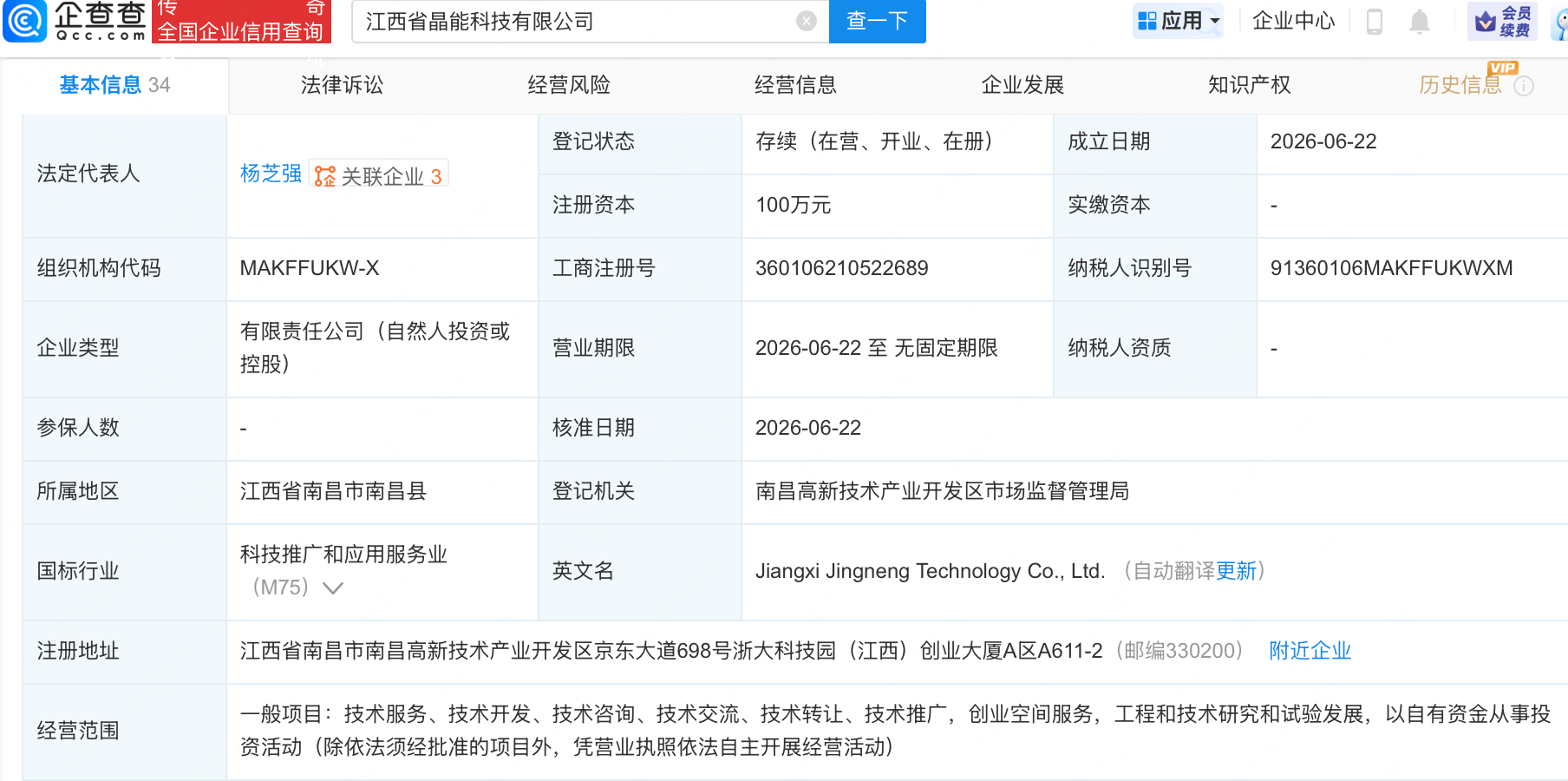Select business term 2026-06-22 至 无固定期限
Screen dimensions: 1568x781
click(877, 348)
